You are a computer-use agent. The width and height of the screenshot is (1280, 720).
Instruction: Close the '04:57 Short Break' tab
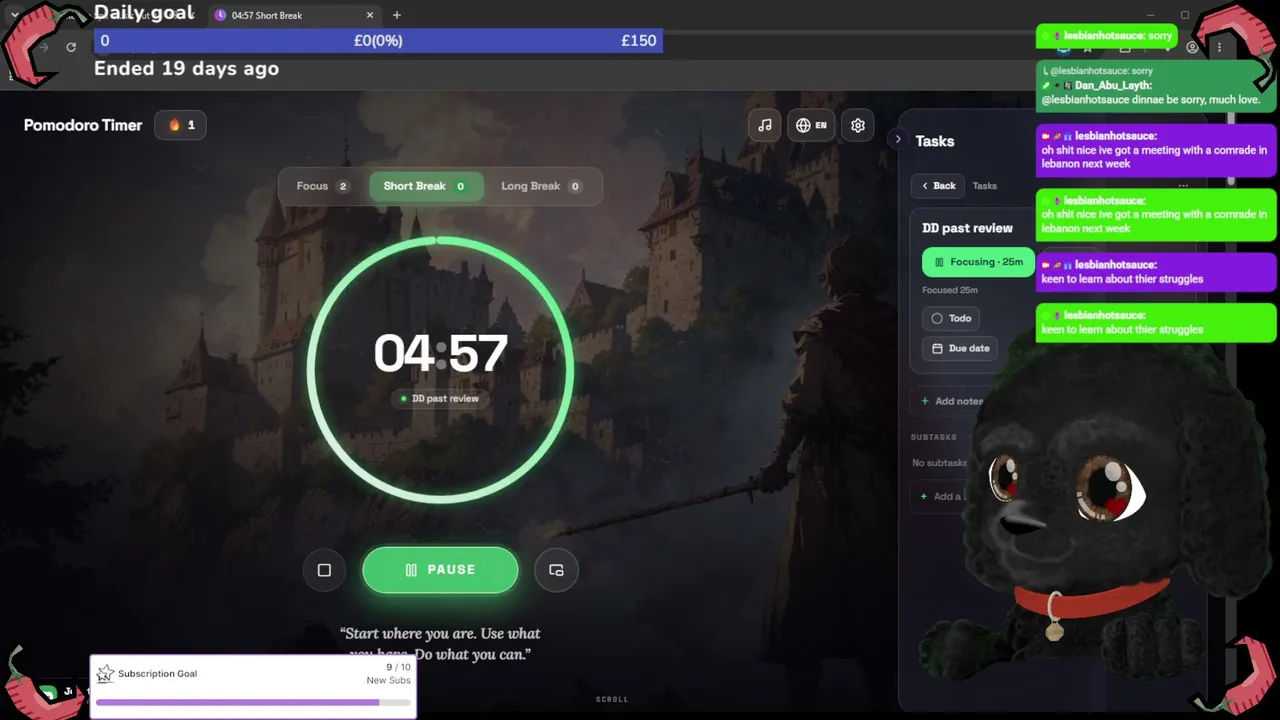point(370,15)
